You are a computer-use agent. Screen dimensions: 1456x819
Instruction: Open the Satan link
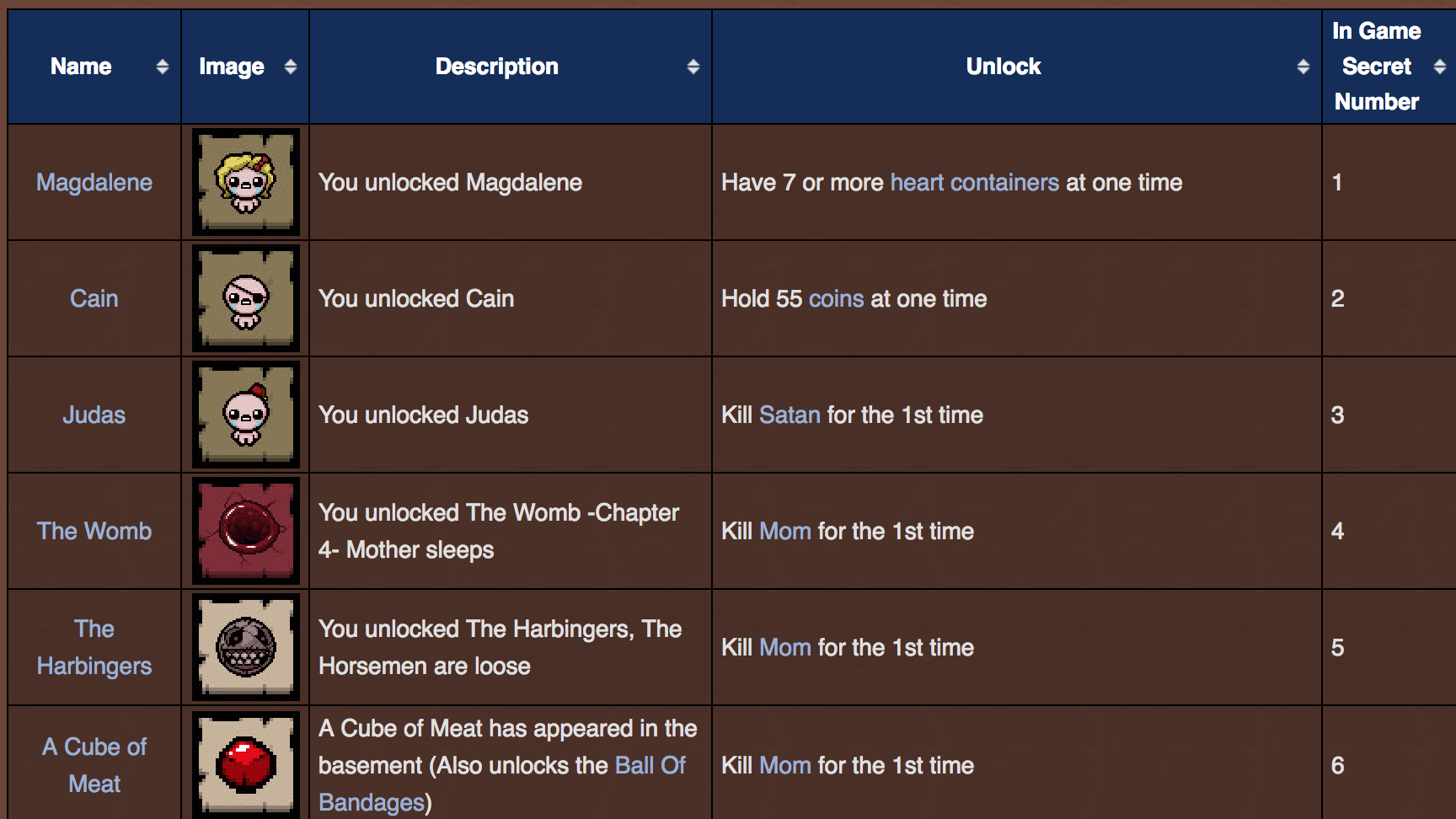pyautogui.click(x=790, y=415)
